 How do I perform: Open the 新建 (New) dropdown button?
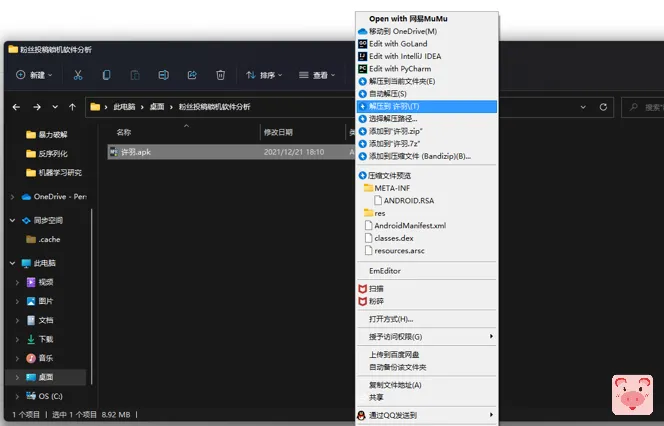coord(34,75)
